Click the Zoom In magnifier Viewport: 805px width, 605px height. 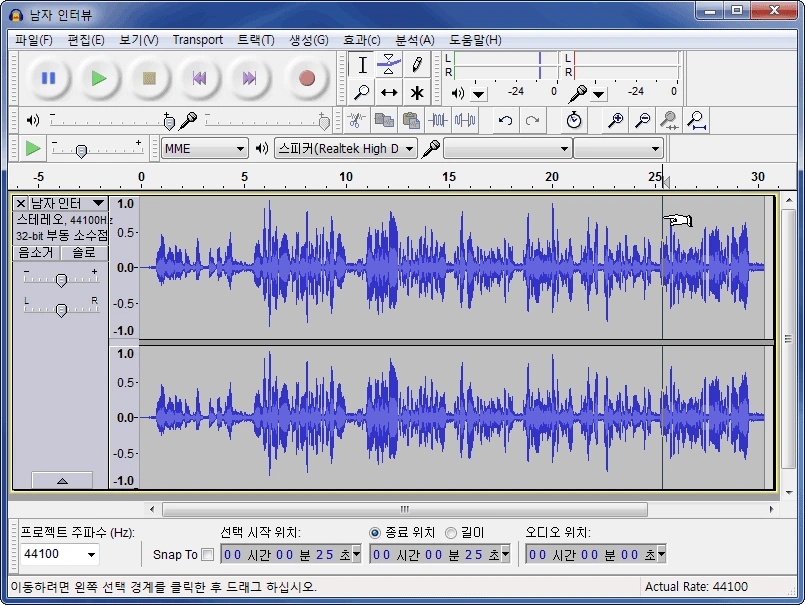click(x=616, y=121)
